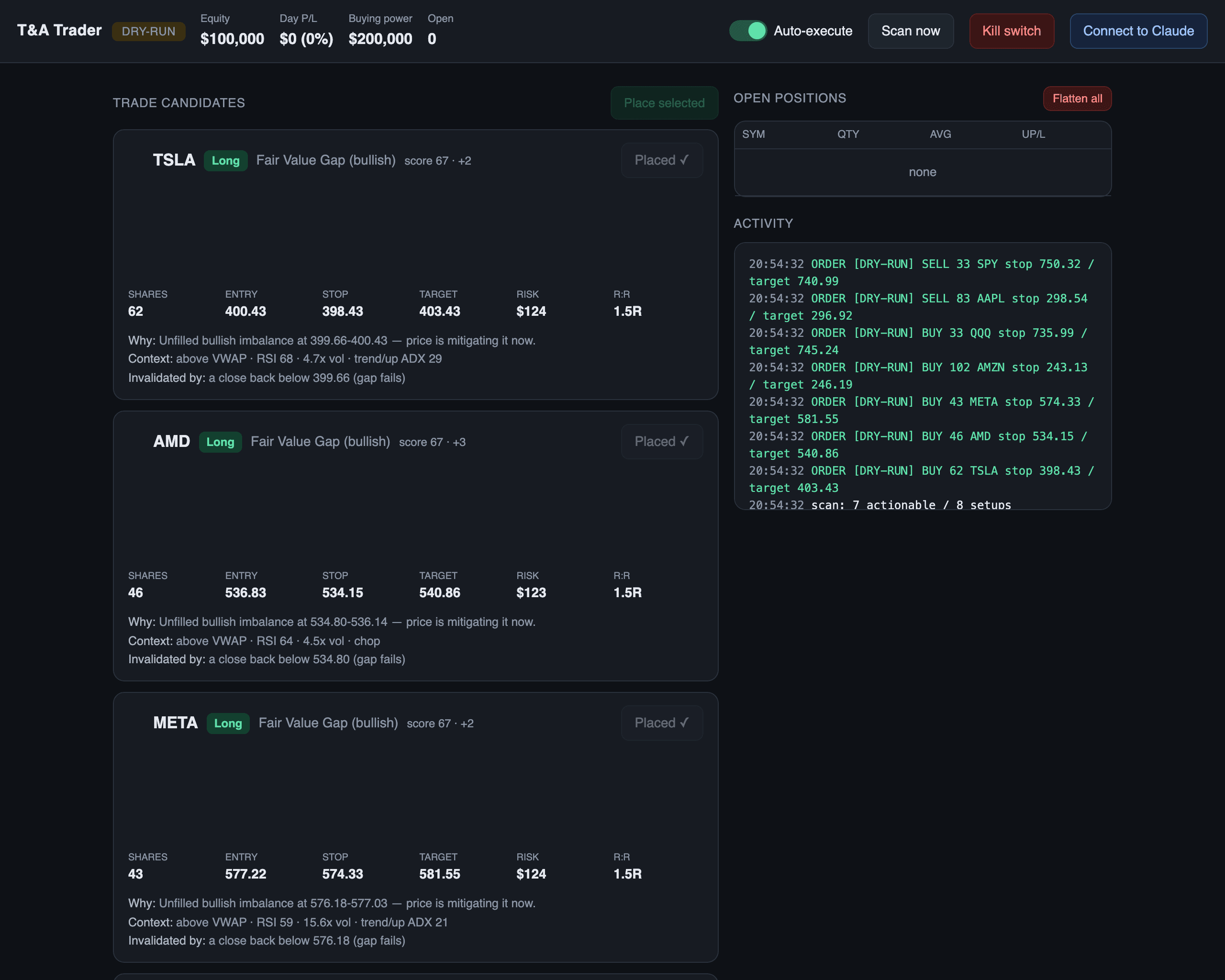This screenshot has width=1225, height=980.
Task: Click the SELL 83 AAPL order log entry
Action: [x=918, y=307]
